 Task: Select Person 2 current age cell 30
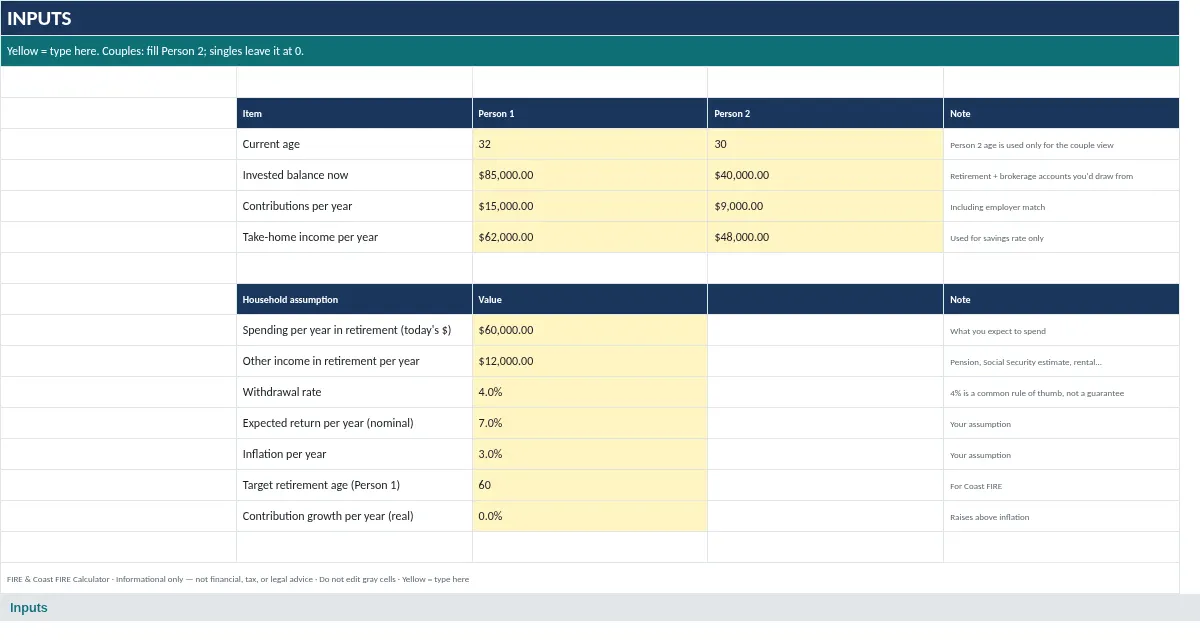[825, 144]
